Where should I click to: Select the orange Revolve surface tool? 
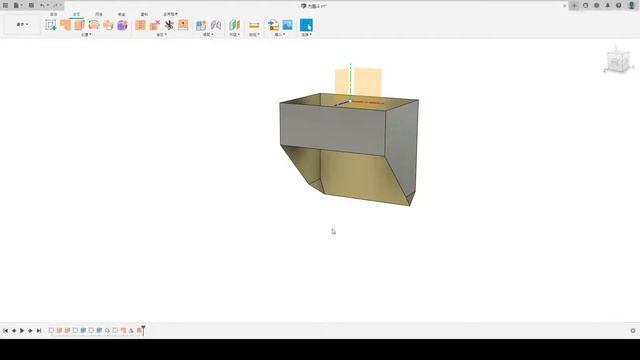(x=79, y=25)
